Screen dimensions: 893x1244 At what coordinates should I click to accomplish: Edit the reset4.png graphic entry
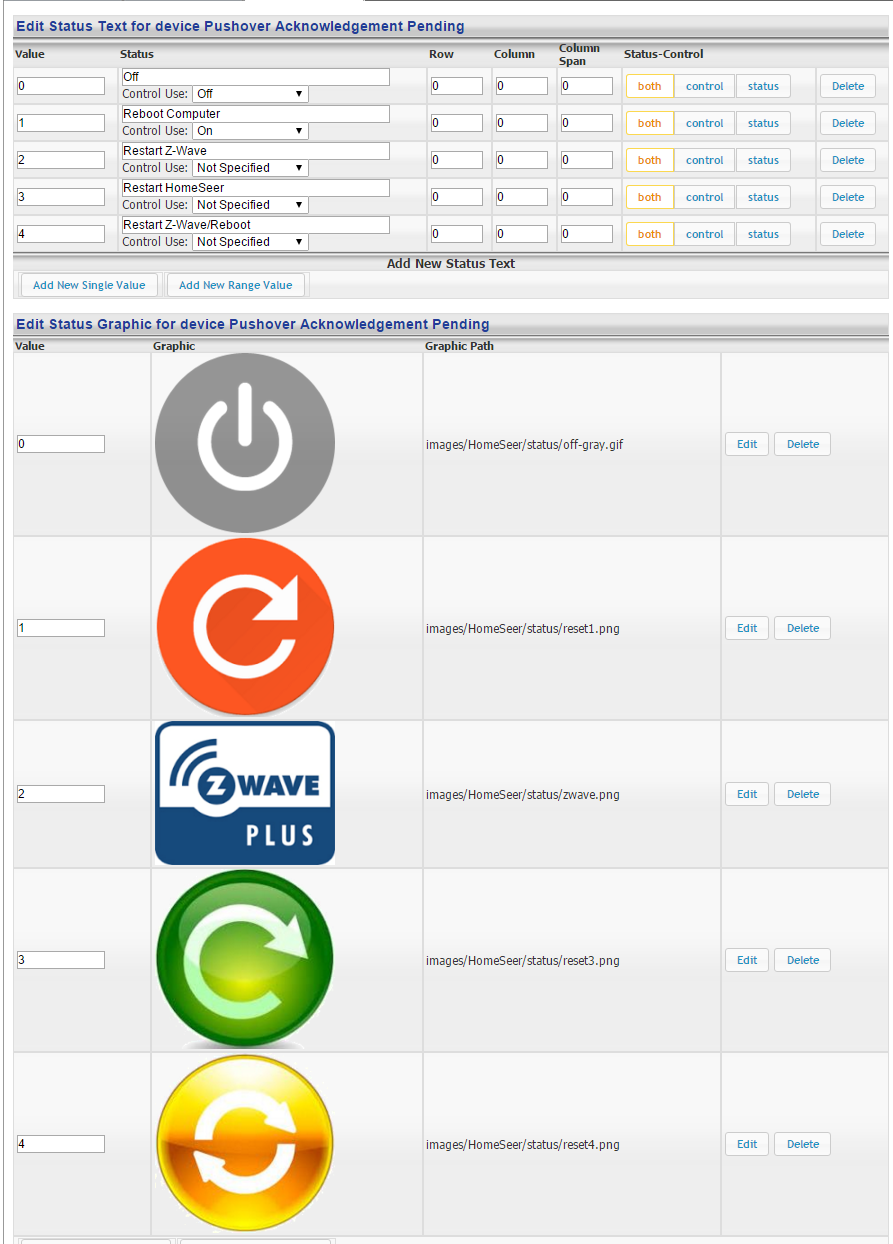click(747, 1144)
